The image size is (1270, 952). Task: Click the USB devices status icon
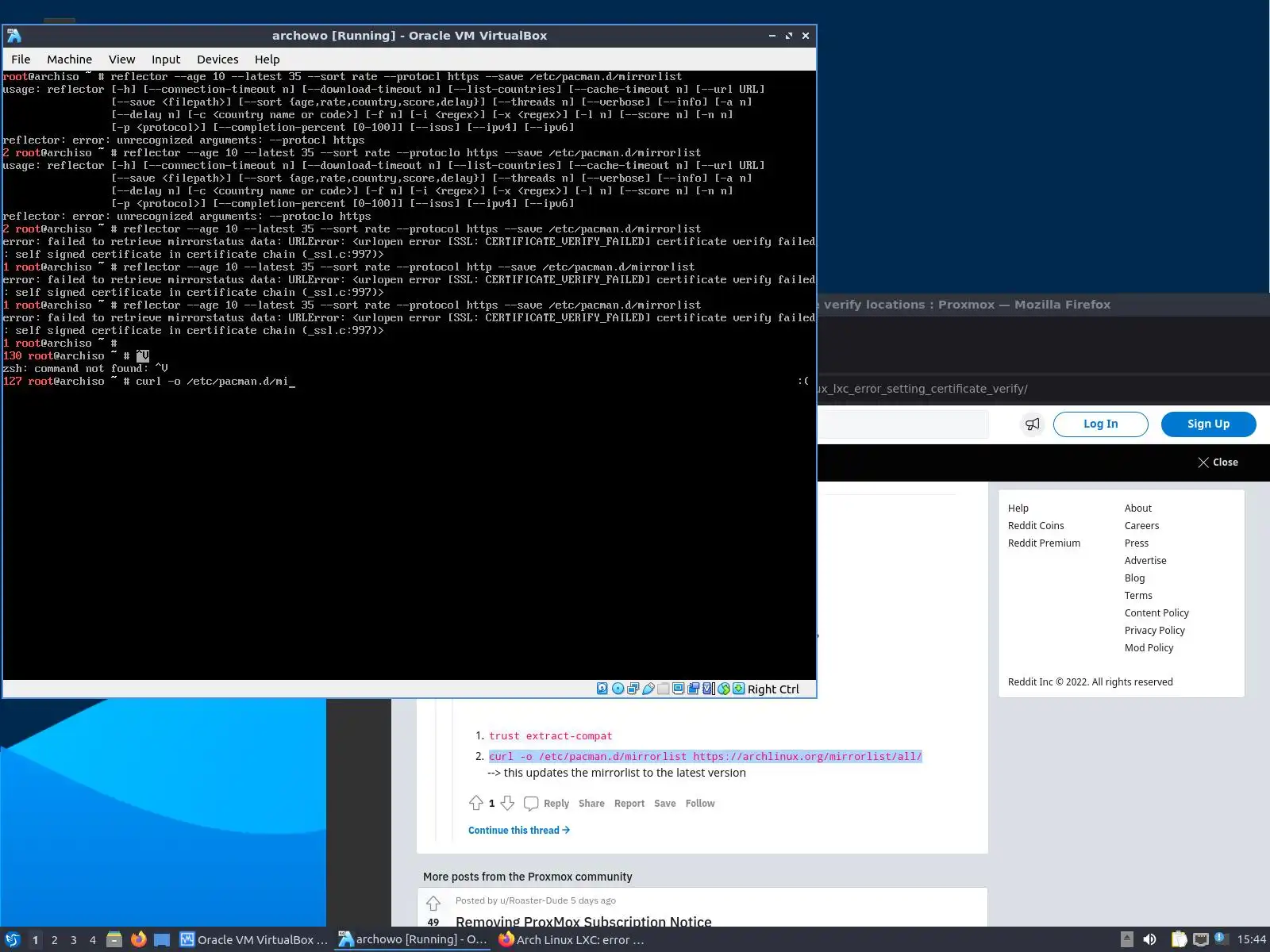[x=648, y=689]
